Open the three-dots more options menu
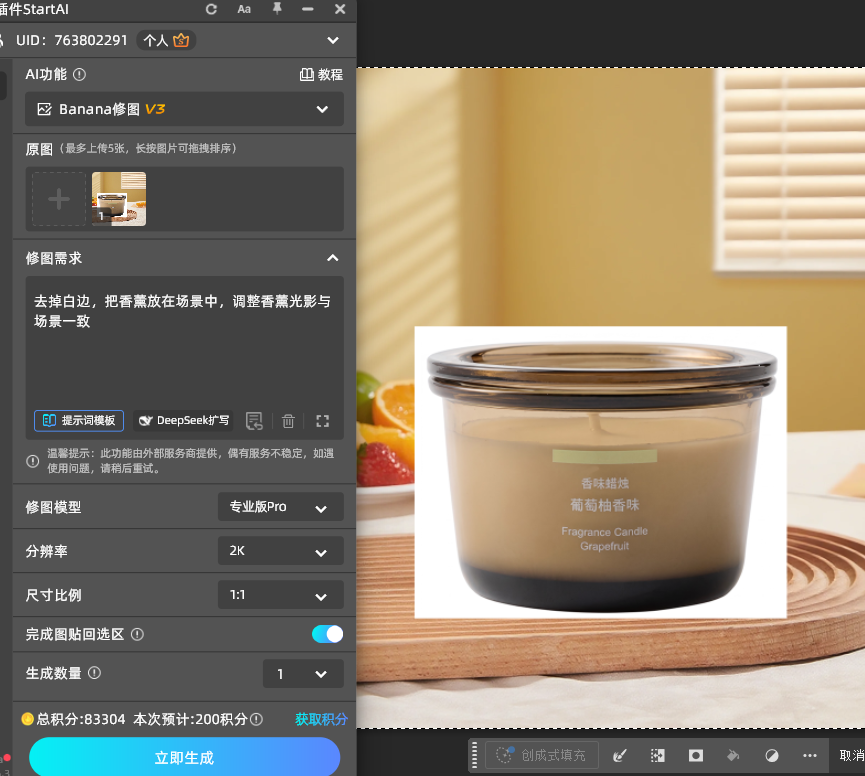Image resolution: width=865 pixels, height=776 pixels. click(810, 755)
